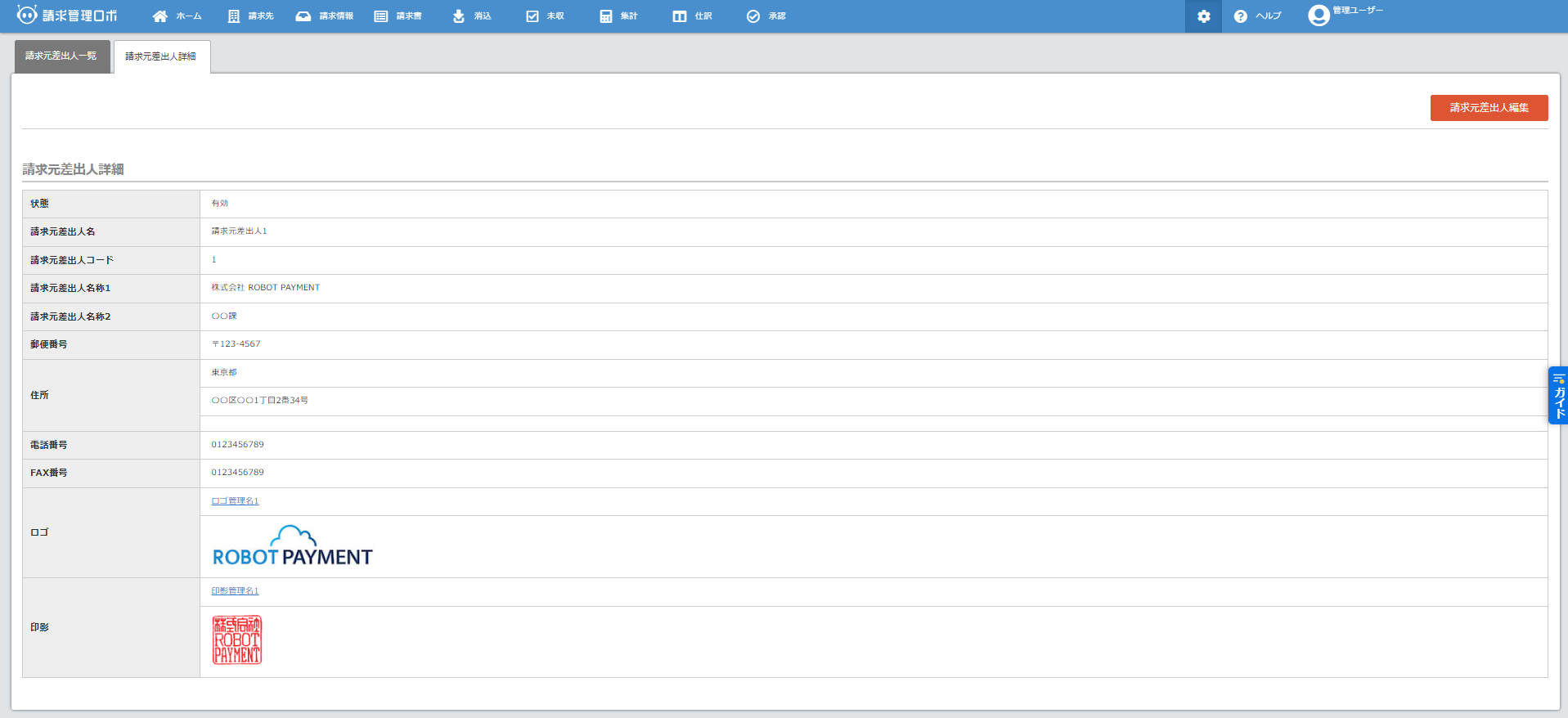Open 請求書 document list icon
This screenshot has height=718, width=1568.
click(381, 16)
